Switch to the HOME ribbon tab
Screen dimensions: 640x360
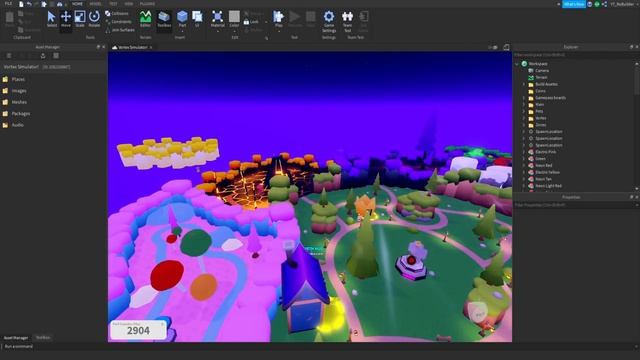tap(77, 4)
